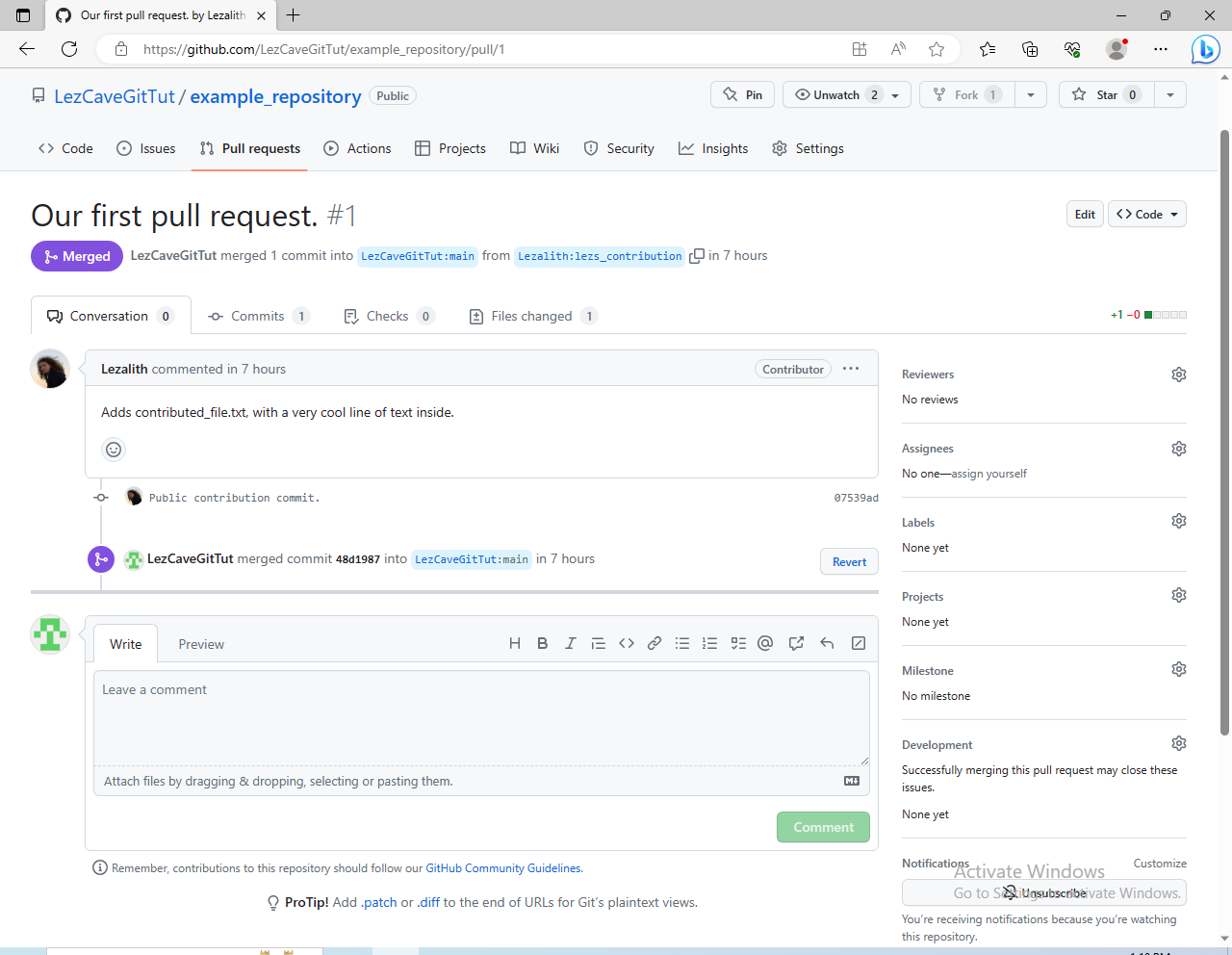Refresh the browser page
Screen dimensions: 1232x955
69,49
